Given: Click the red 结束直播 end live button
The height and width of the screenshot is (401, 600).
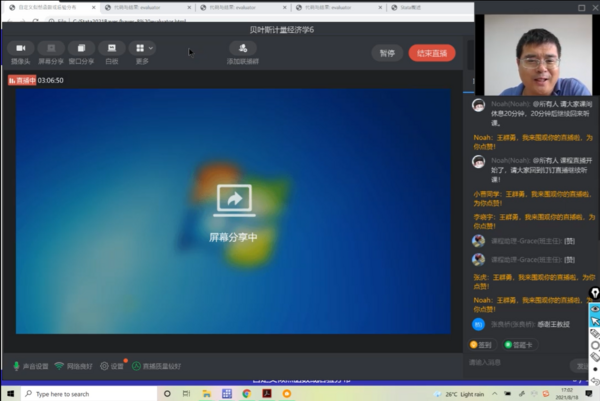Looking at the screenshot, I should pos(432,53).
